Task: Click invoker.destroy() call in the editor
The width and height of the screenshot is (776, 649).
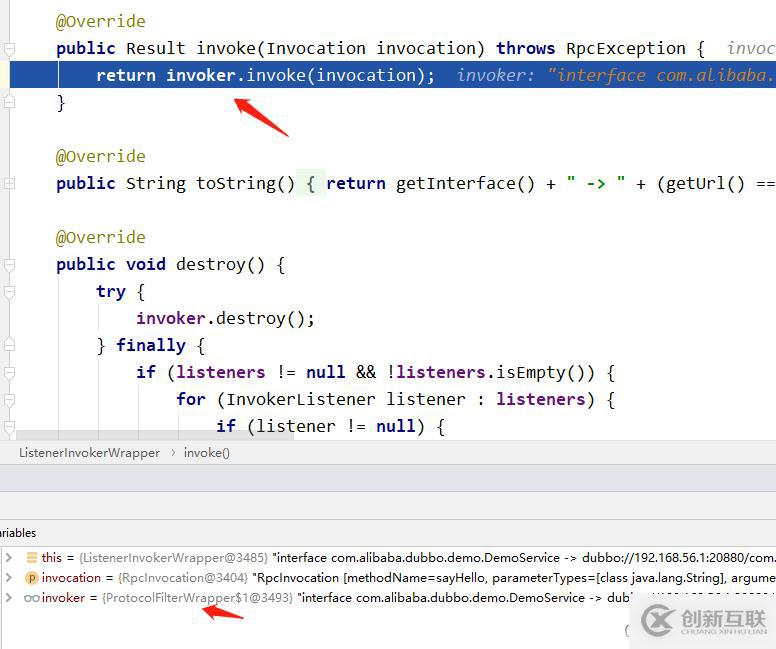Action: (225, 319)
